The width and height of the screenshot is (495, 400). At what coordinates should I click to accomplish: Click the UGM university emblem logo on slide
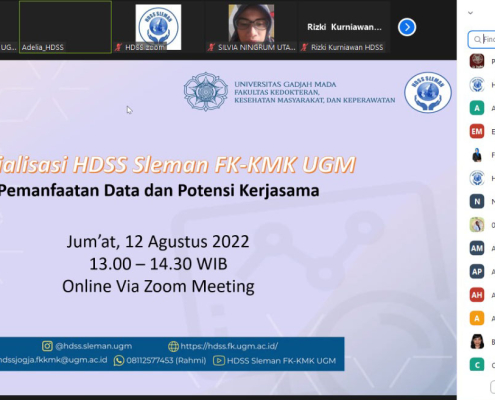pos(206,92)
